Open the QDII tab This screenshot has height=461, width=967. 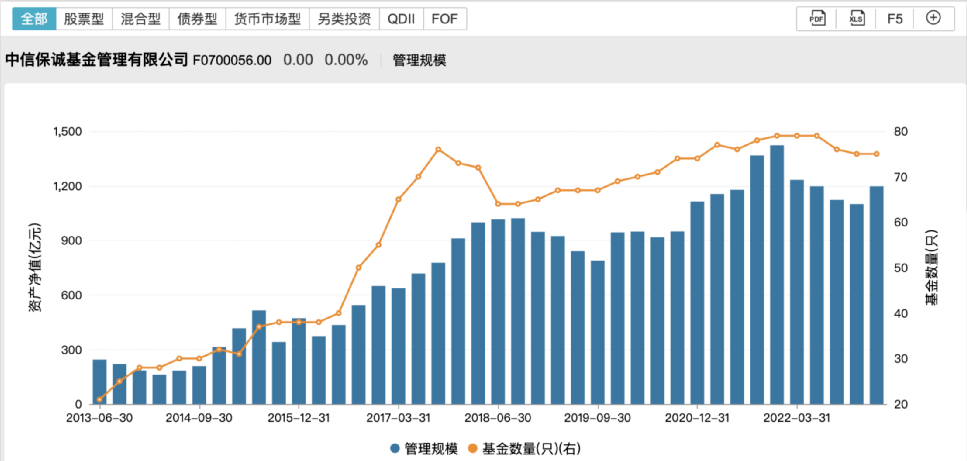click(x=401, y=18)
